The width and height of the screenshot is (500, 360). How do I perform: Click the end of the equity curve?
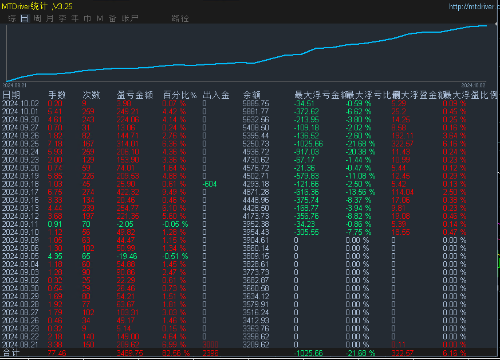coord(486,25)
